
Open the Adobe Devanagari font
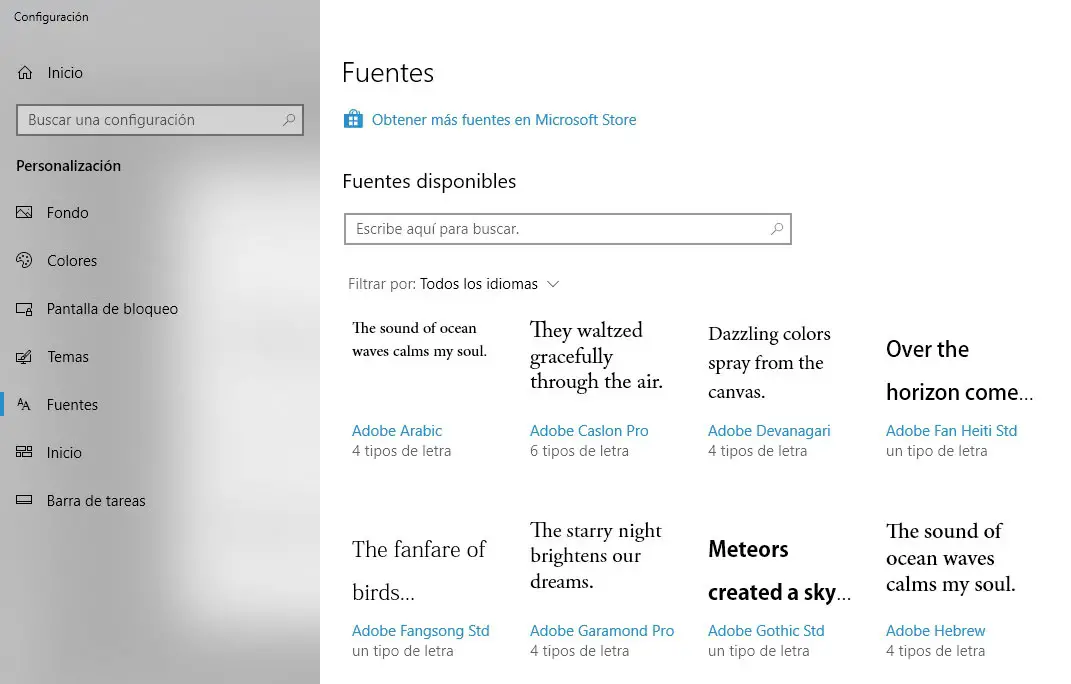click(769, 430)
